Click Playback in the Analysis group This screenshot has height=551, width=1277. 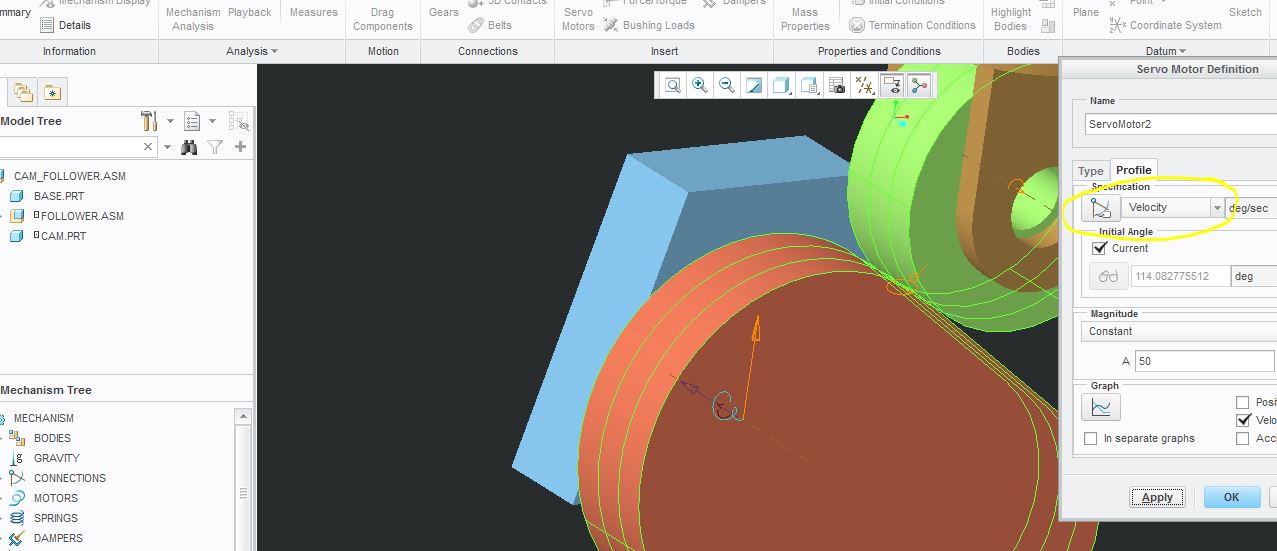[x=250, y=12]
